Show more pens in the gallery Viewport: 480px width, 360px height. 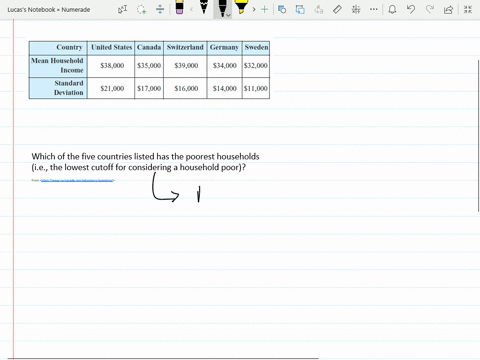pos(254,9)
